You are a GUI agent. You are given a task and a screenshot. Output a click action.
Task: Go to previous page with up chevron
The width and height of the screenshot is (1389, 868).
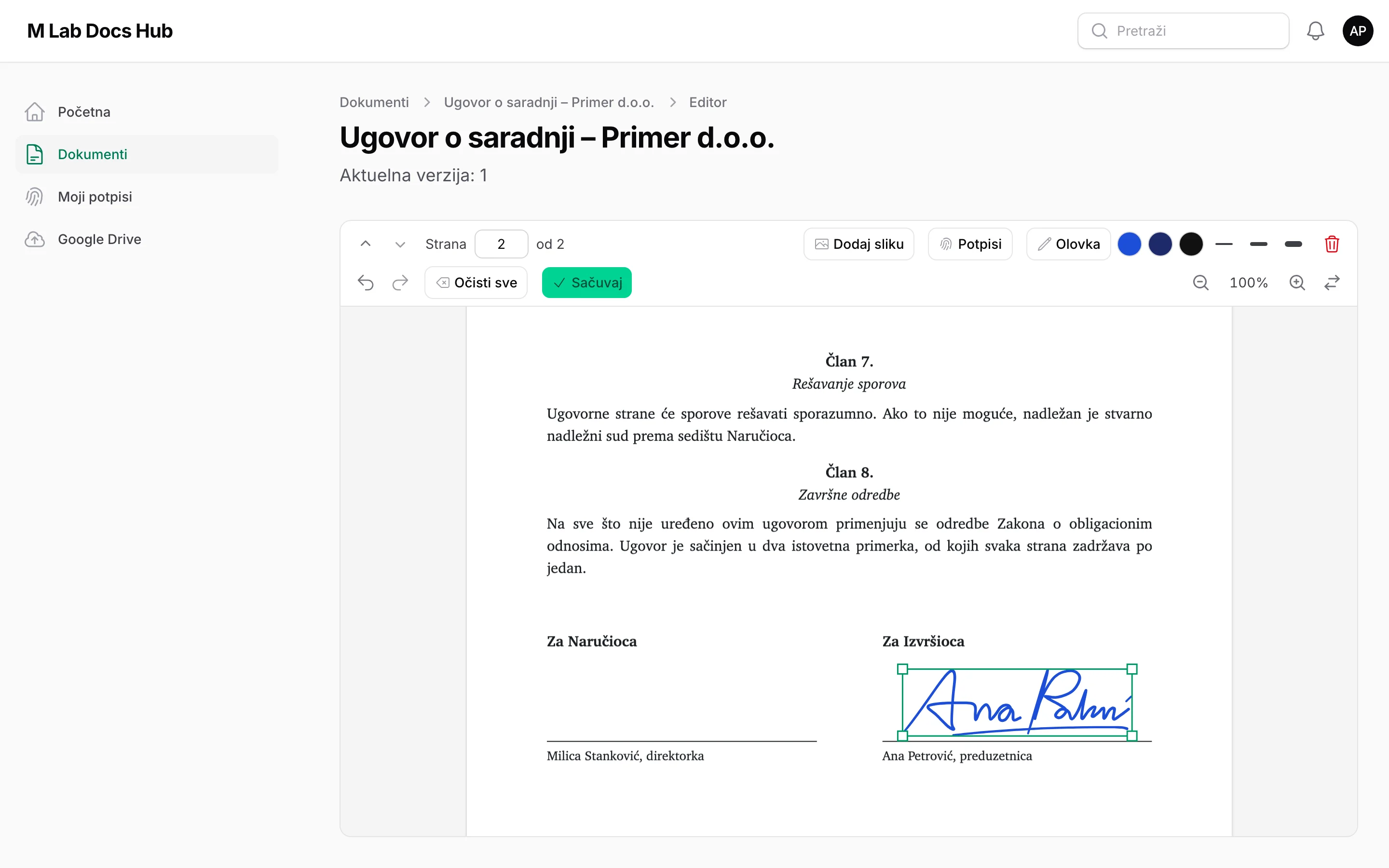366,244
